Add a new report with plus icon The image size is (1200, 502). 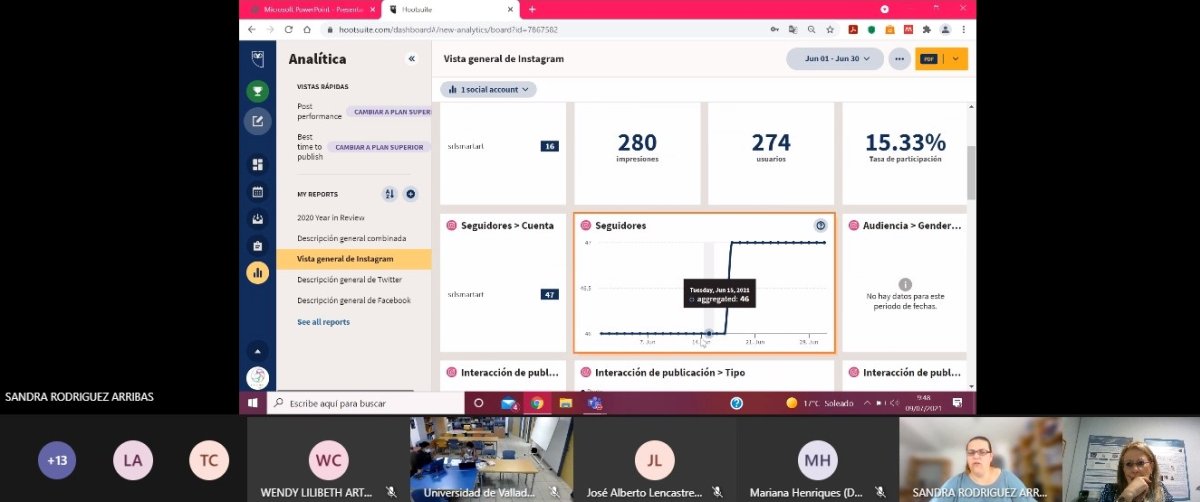410,194
